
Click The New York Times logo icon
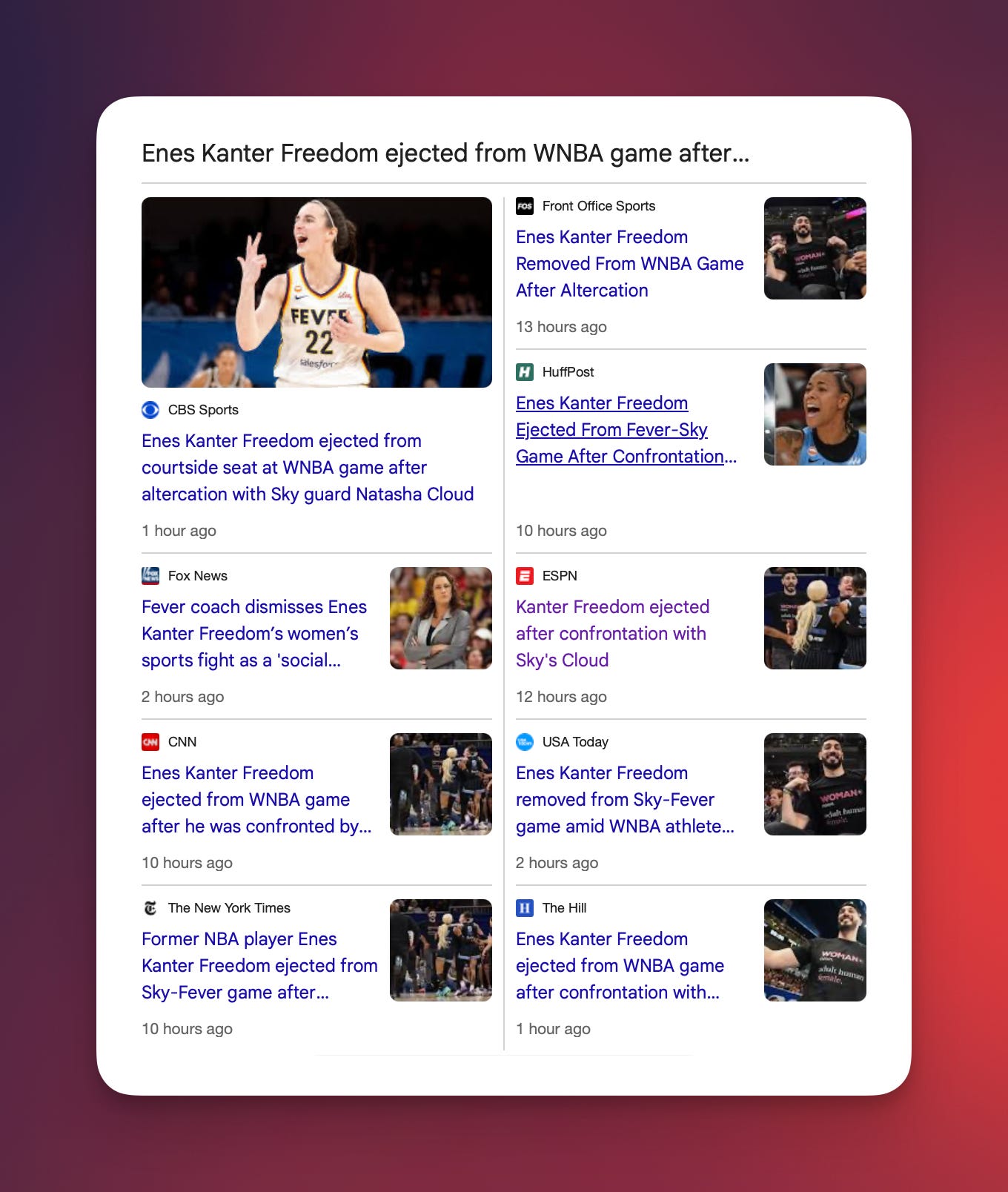pos(150,908)
